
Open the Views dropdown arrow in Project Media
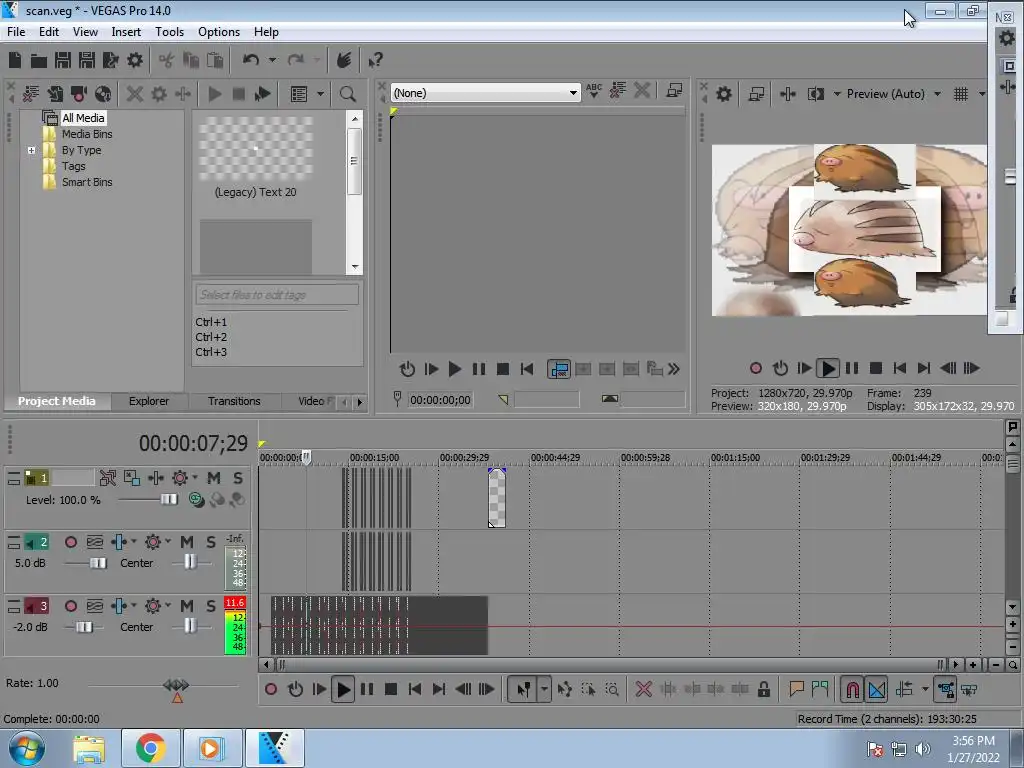320,94
